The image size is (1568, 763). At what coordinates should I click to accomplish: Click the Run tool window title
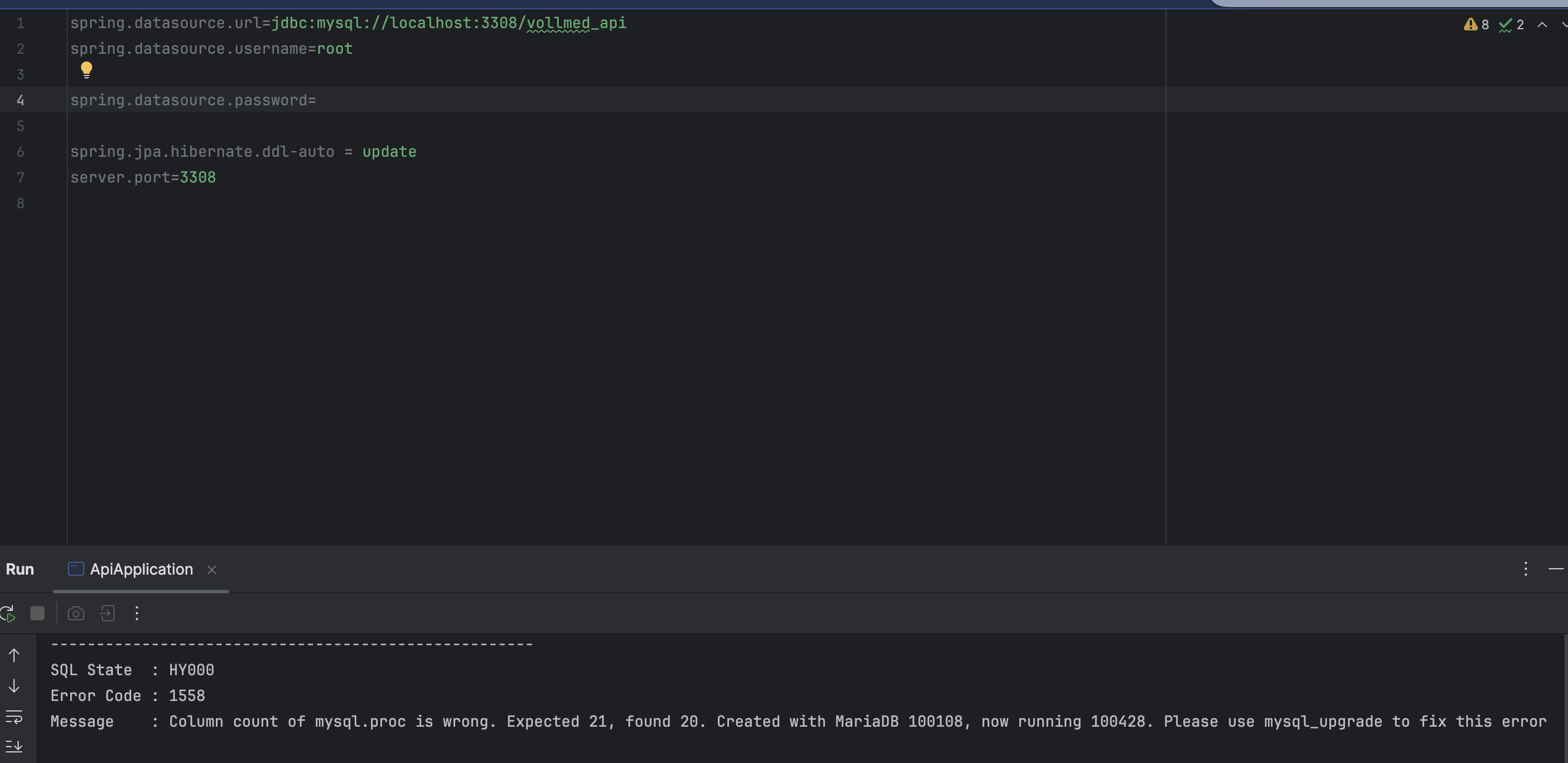pos(20,569)
